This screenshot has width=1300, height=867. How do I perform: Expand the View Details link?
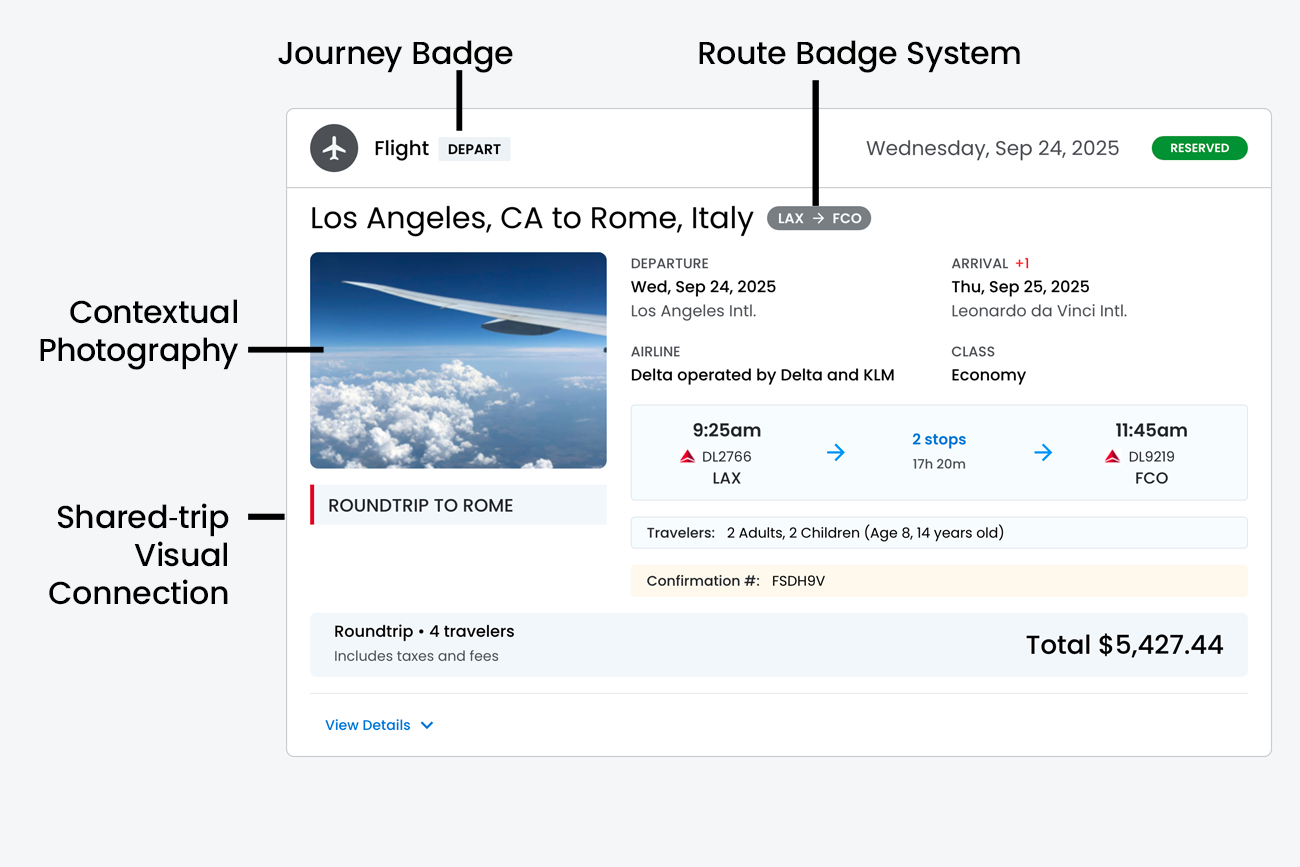click(368, 725)
